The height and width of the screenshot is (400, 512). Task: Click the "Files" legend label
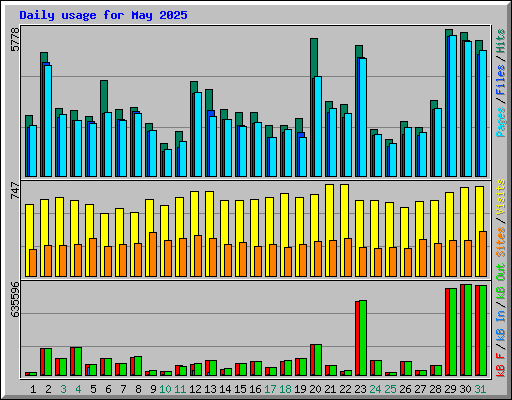[500, 80]
